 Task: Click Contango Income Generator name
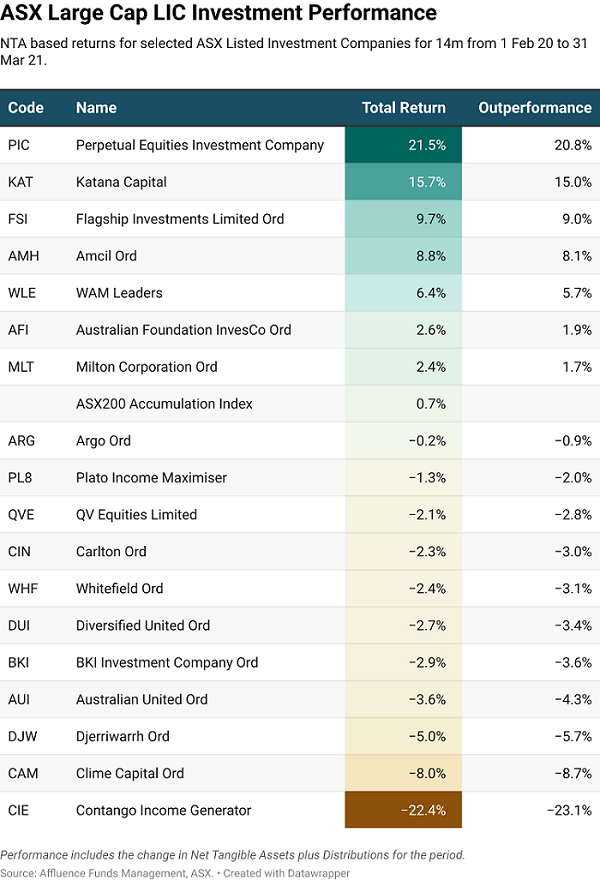[x=162, y=810]
